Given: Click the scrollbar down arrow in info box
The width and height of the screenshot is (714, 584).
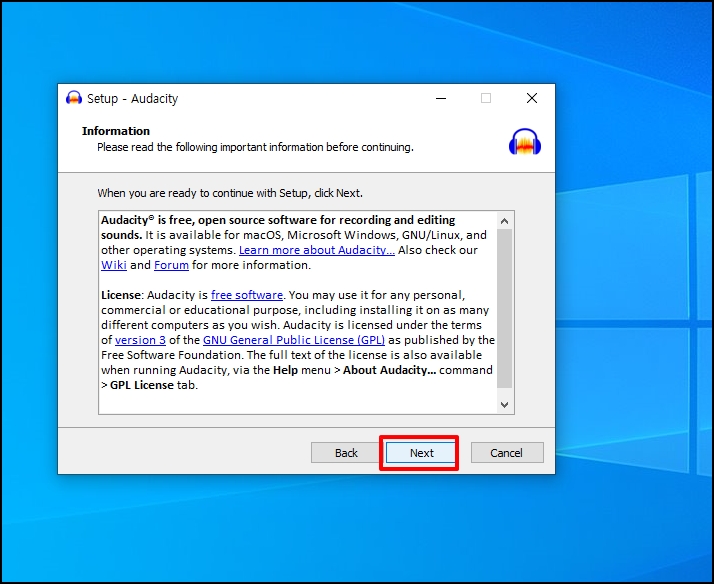Looking at the screenshot, I should (504, 404).
